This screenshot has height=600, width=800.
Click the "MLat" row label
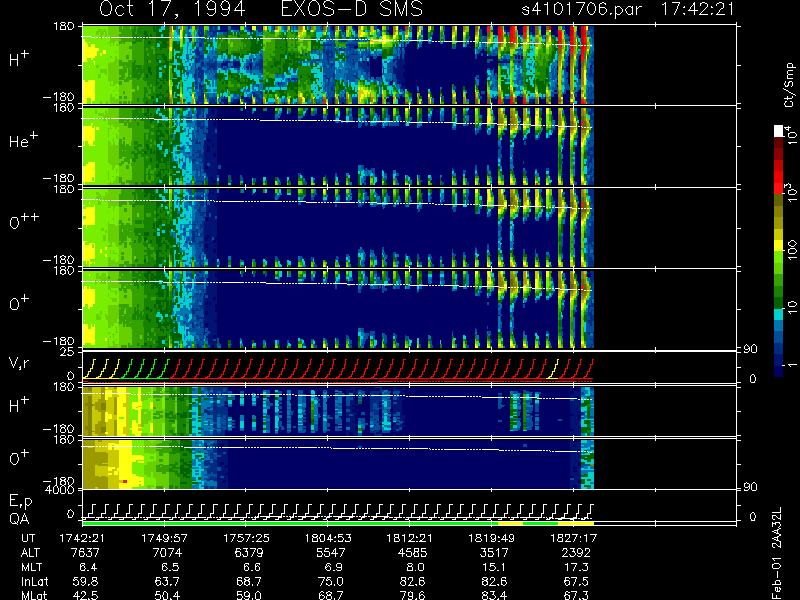34,595
